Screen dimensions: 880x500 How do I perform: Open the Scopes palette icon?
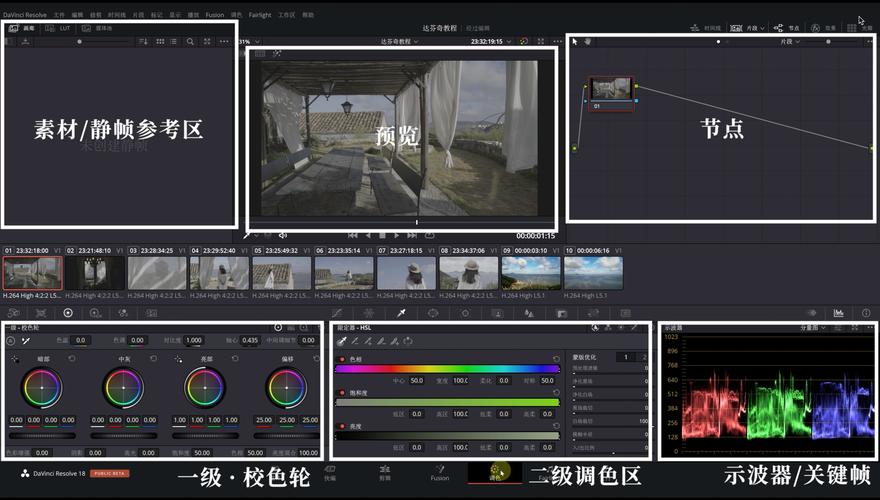point(838,313)
